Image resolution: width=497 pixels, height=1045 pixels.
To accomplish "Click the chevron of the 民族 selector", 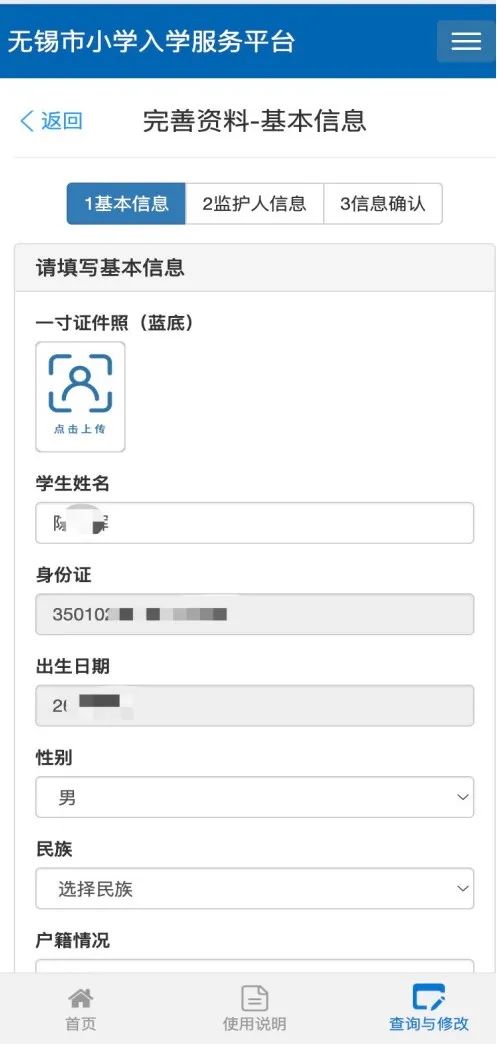I will point(462,888).
